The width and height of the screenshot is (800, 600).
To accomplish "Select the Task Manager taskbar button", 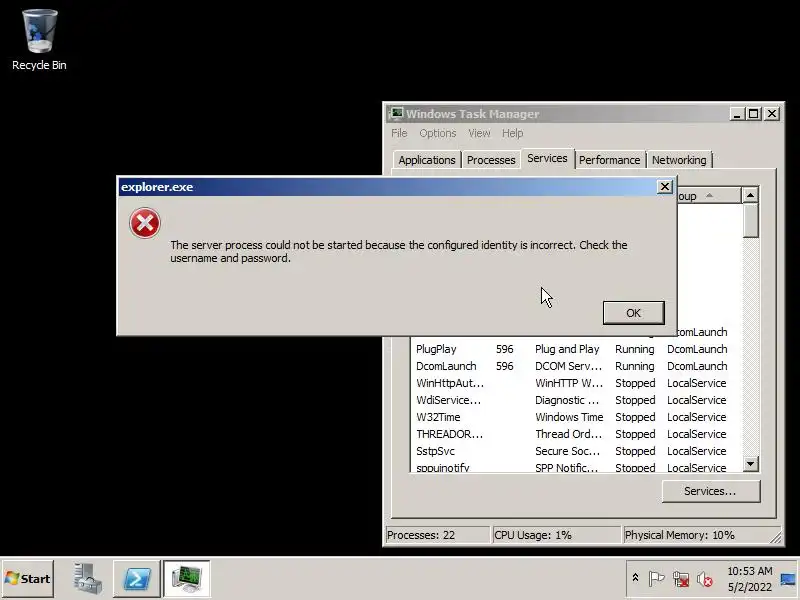I will click(x=187, y=578).
